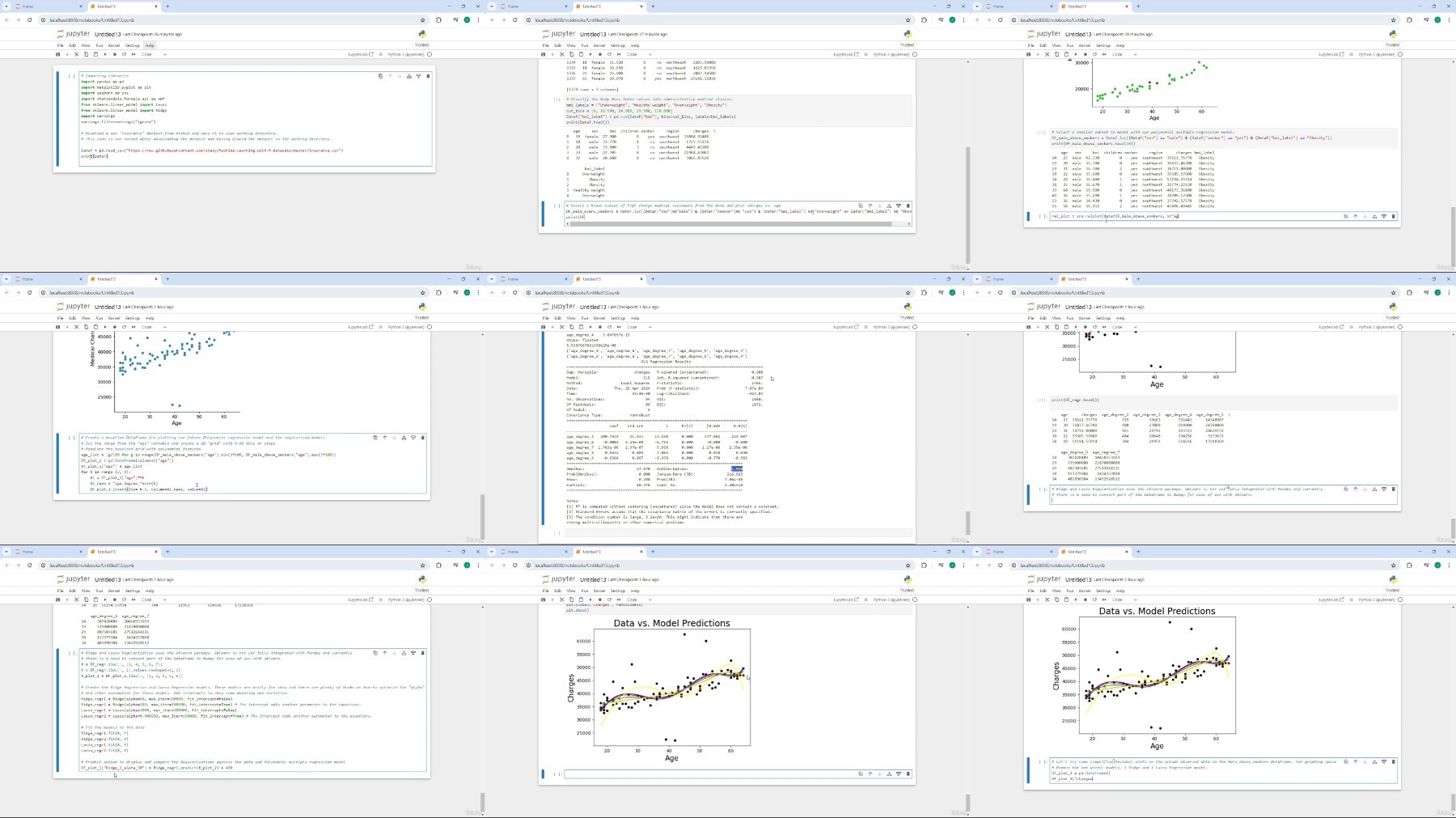This screenshot has width=1456, height=818.
Task: Save the notebook in OLS Regression Results window
Action: (x=543, y=327)
